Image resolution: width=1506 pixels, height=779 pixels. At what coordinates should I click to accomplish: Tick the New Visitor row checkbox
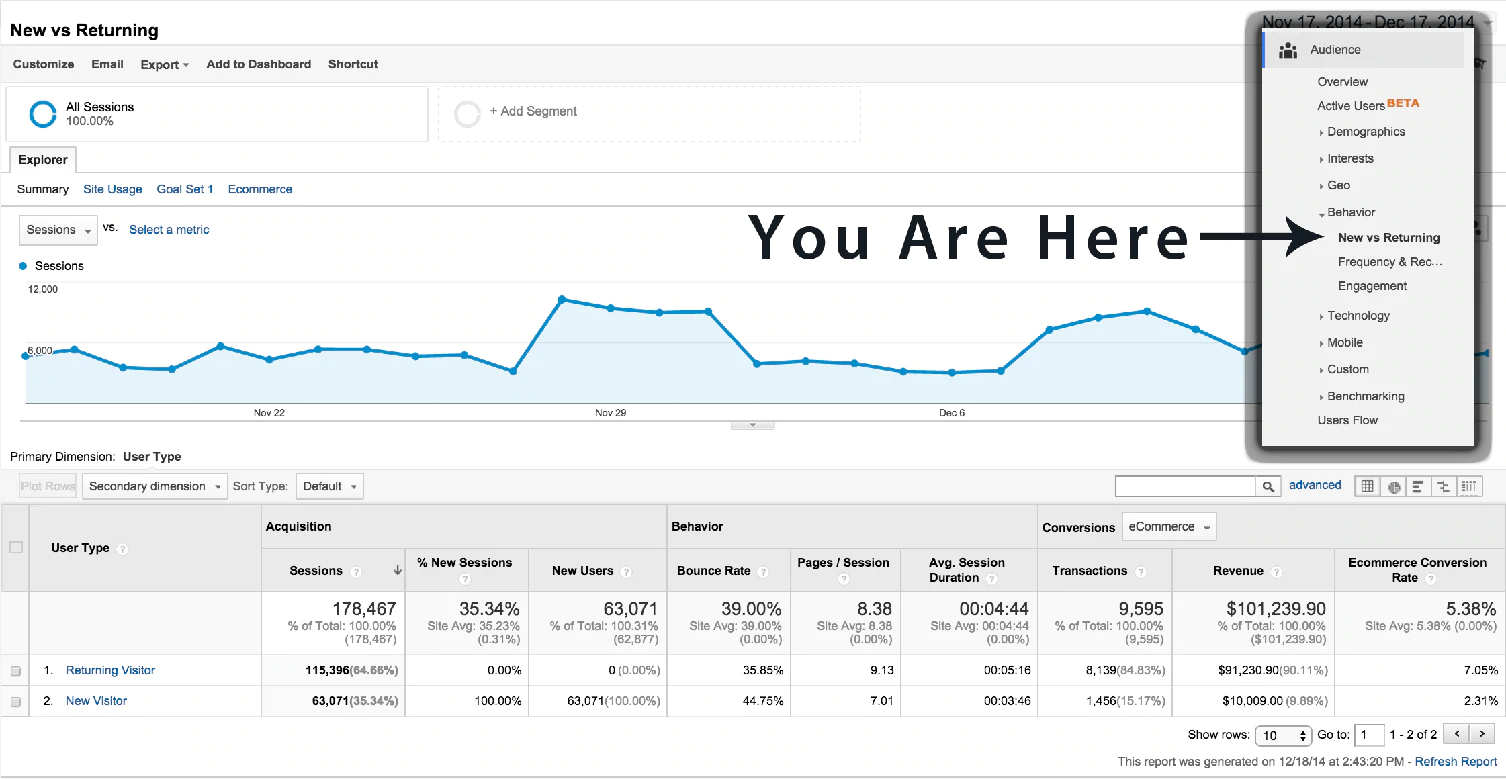pyautogui.click(x=15, y=702)
